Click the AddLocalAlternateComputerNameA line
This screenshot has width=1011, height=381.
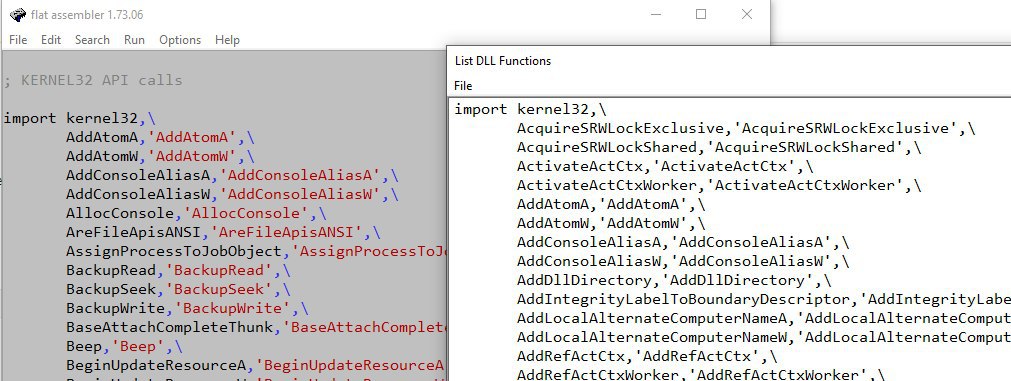(763, 318)
